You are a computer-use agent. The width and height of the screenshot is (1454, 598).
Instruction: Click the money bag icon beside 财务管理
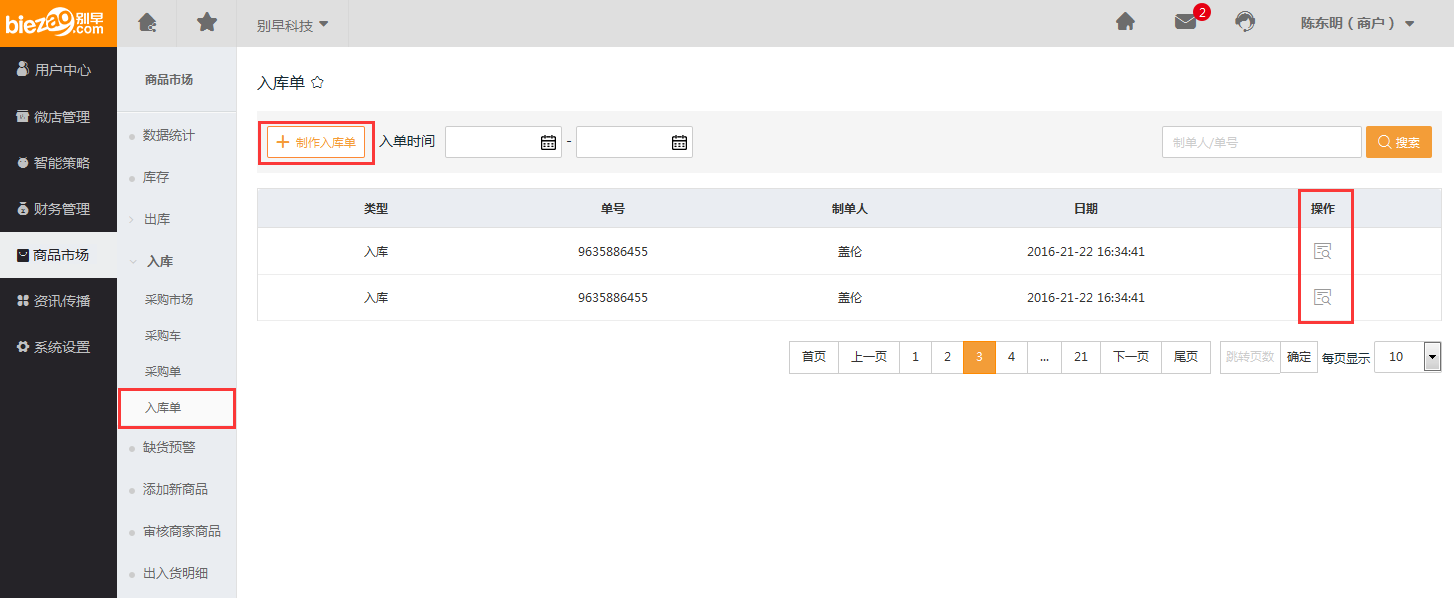pos(22,209)
